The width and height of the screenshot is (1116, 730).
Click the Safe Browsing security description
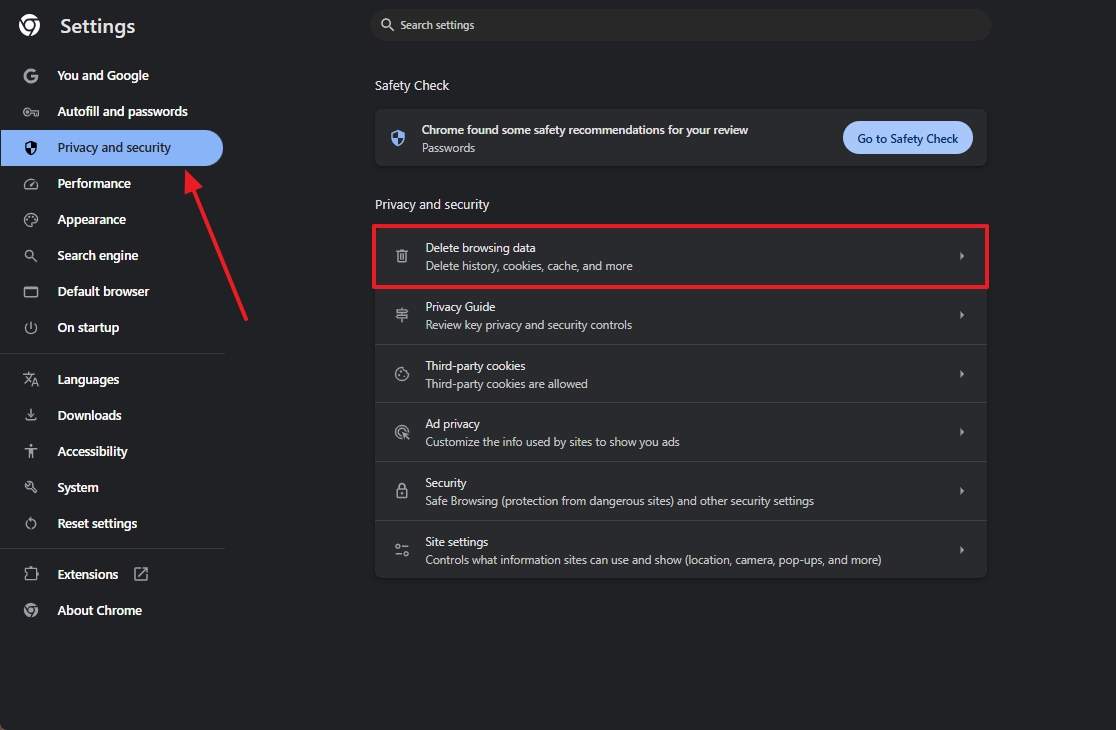pyautogui.click(x=619, y=501)
